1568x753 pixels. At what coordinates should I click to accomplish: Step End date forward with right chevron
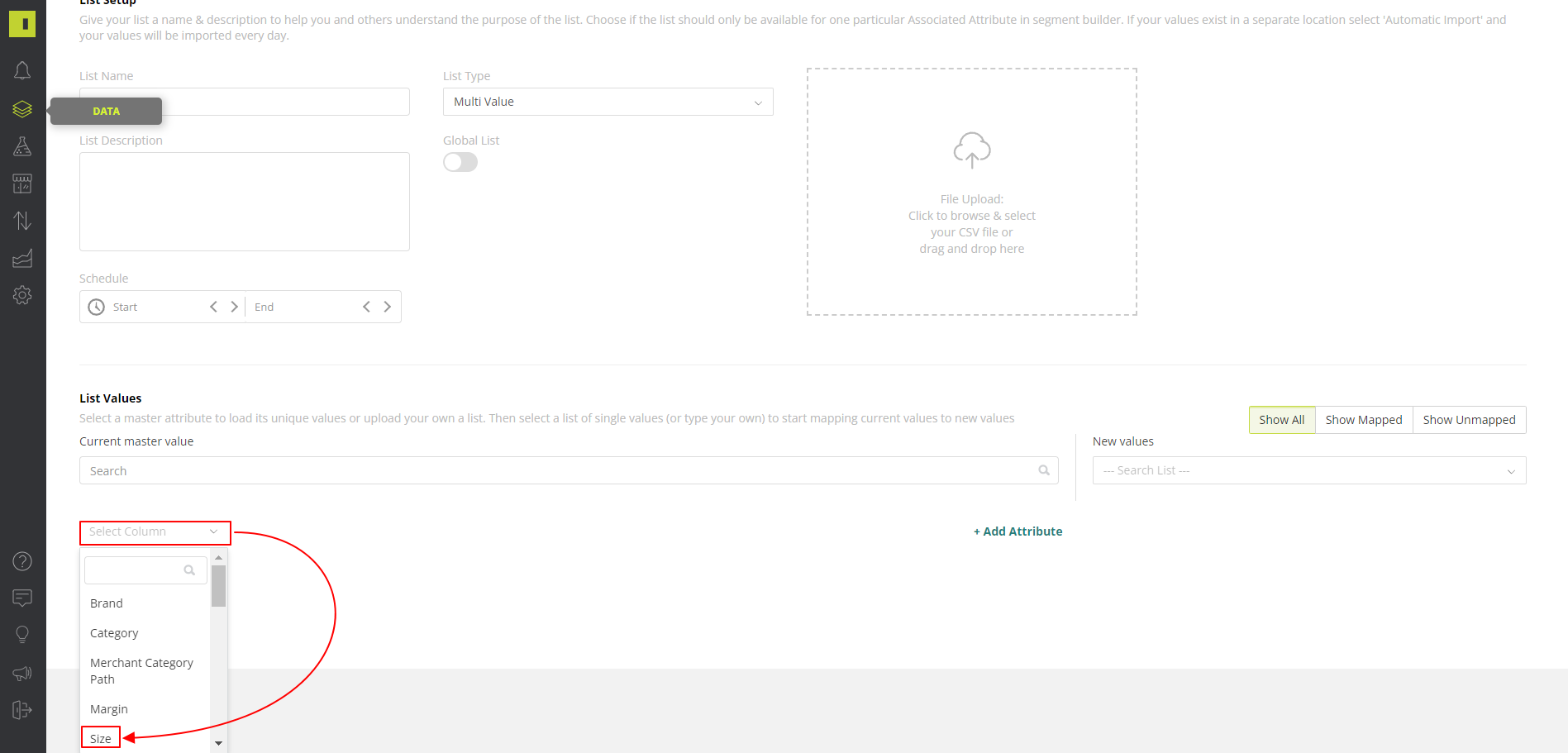point(387,307)
